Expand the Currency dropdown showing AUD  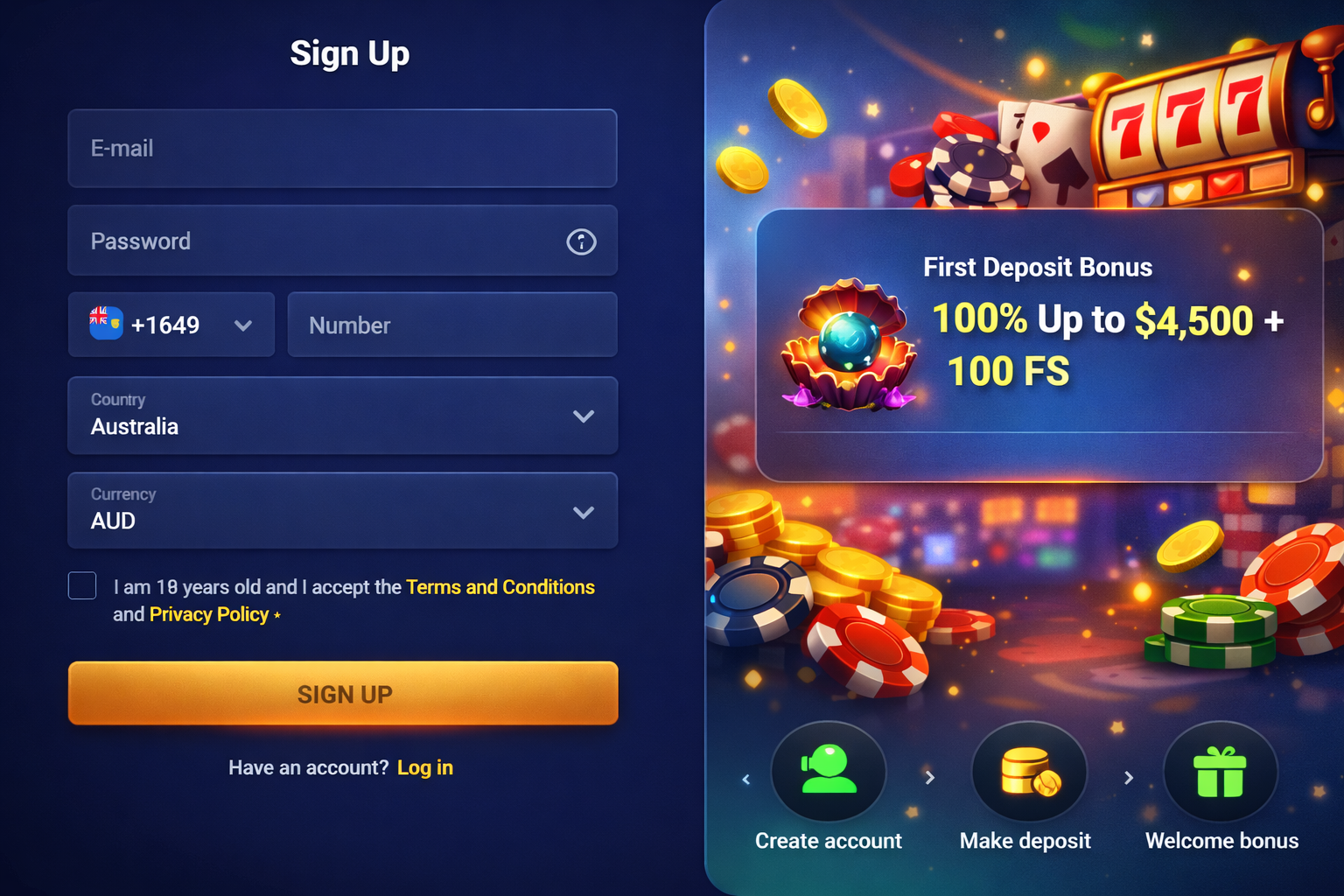[343, 511]
